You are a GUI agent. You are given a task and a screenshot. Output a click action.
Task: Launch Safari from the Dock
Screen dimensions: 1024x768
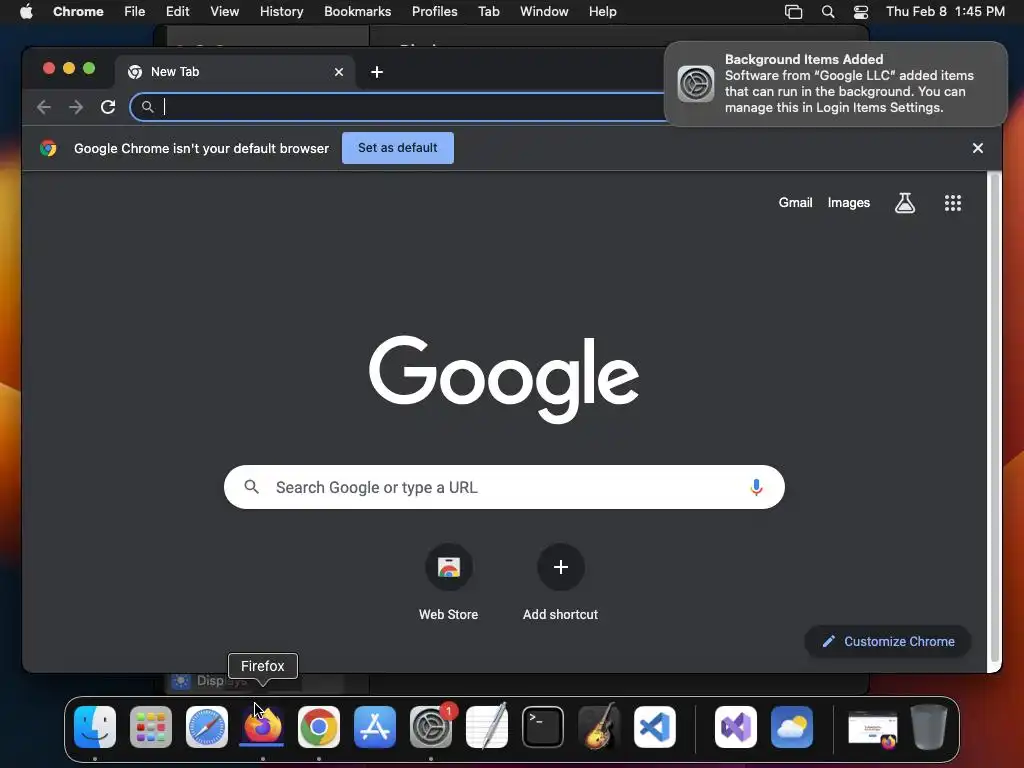(x=207, y=727)
